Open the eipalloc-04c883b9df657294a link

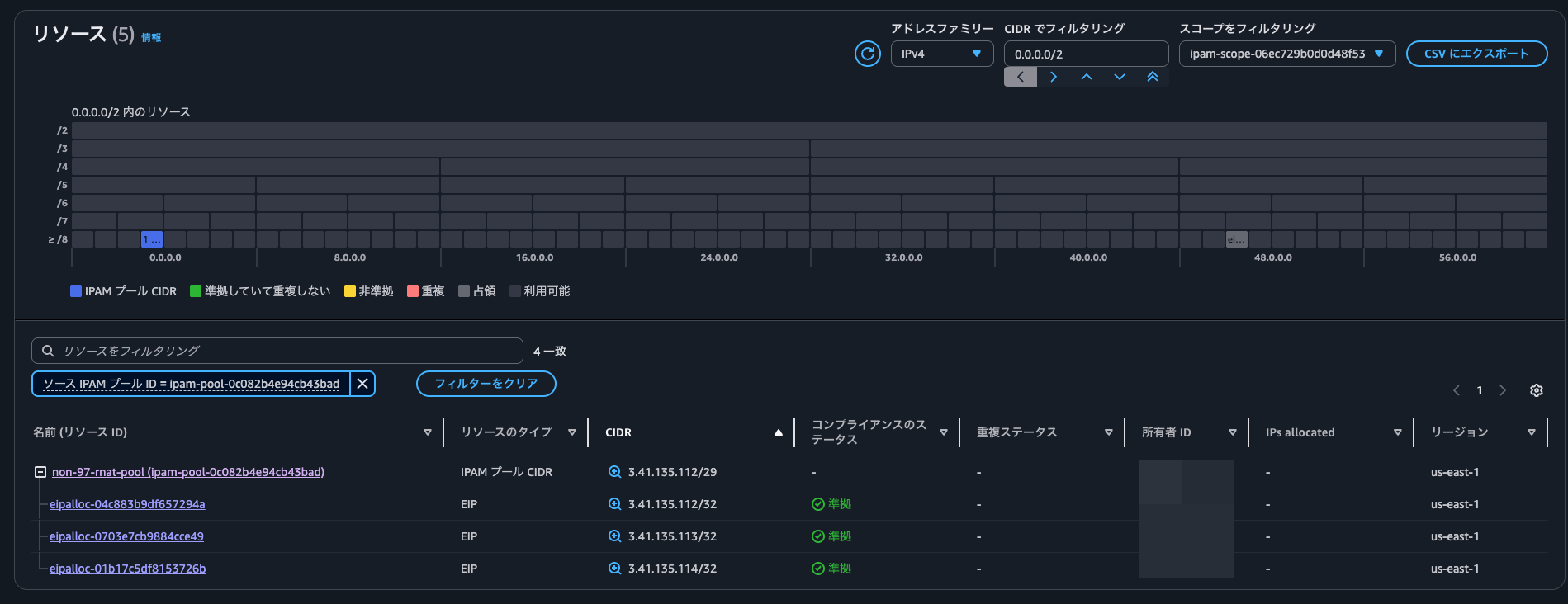(x=127, y=504)
